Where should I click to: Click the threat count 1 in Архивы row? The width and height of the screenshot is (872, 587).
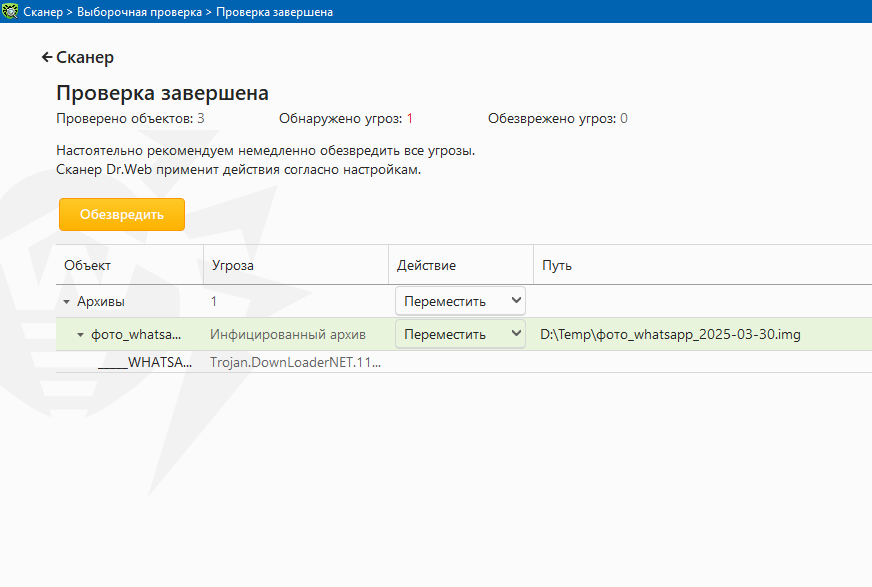coord(214,301)
